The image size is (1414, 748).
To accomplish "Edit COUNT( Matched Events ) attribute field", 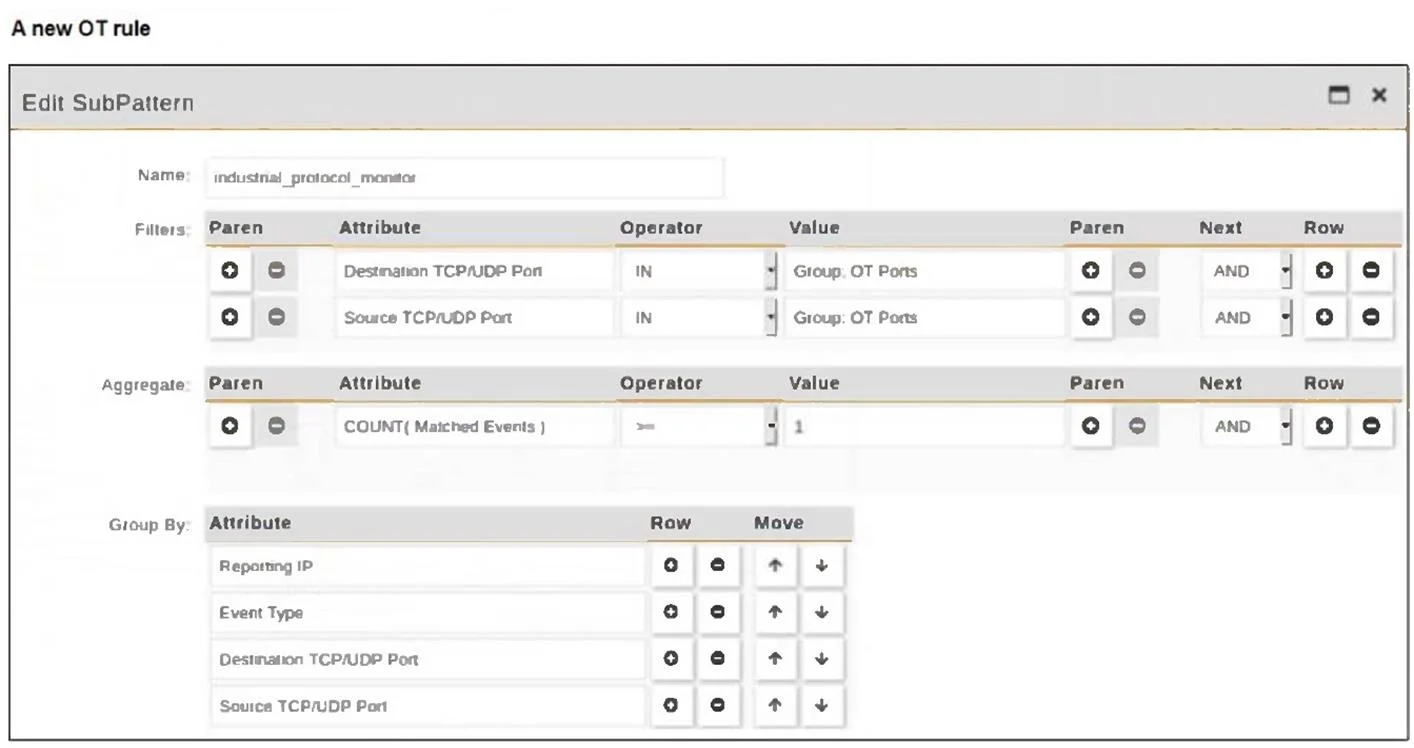I will coord(474,426).
